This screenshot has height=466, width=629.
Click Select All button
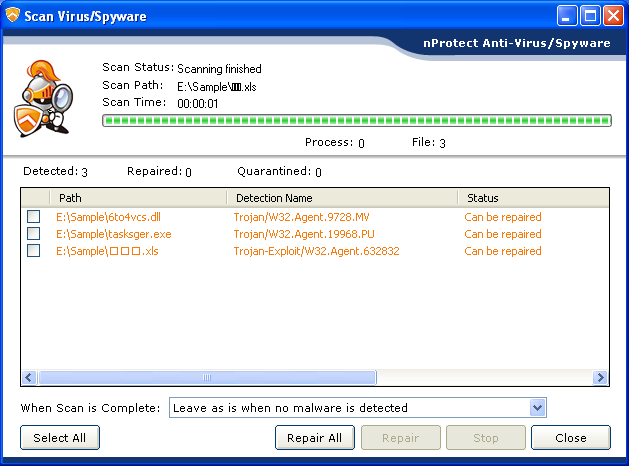[60, 438]
